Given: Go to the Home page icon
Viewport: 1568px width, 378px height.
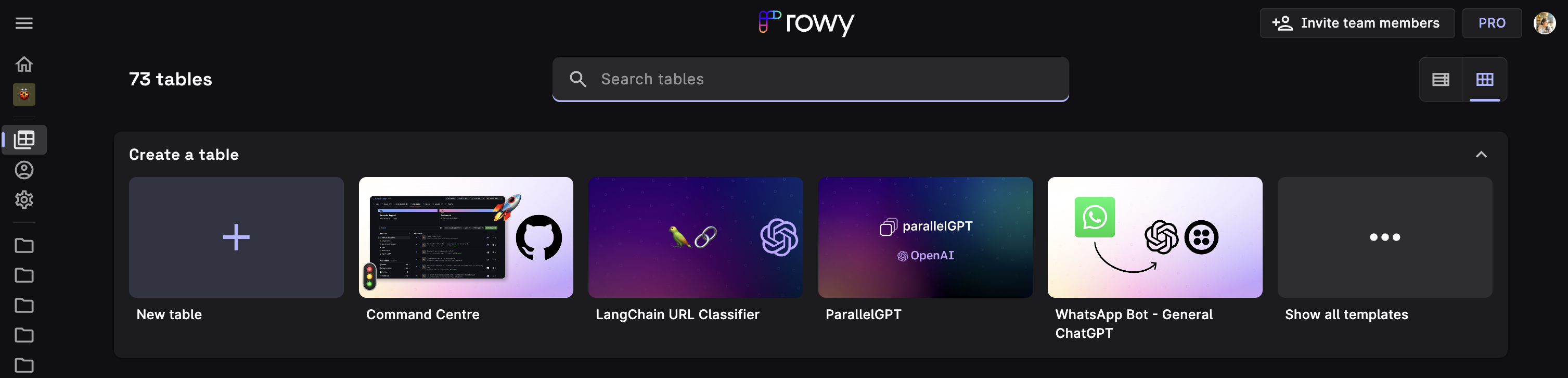Looking at the screenshot, I should click(24, 64).
